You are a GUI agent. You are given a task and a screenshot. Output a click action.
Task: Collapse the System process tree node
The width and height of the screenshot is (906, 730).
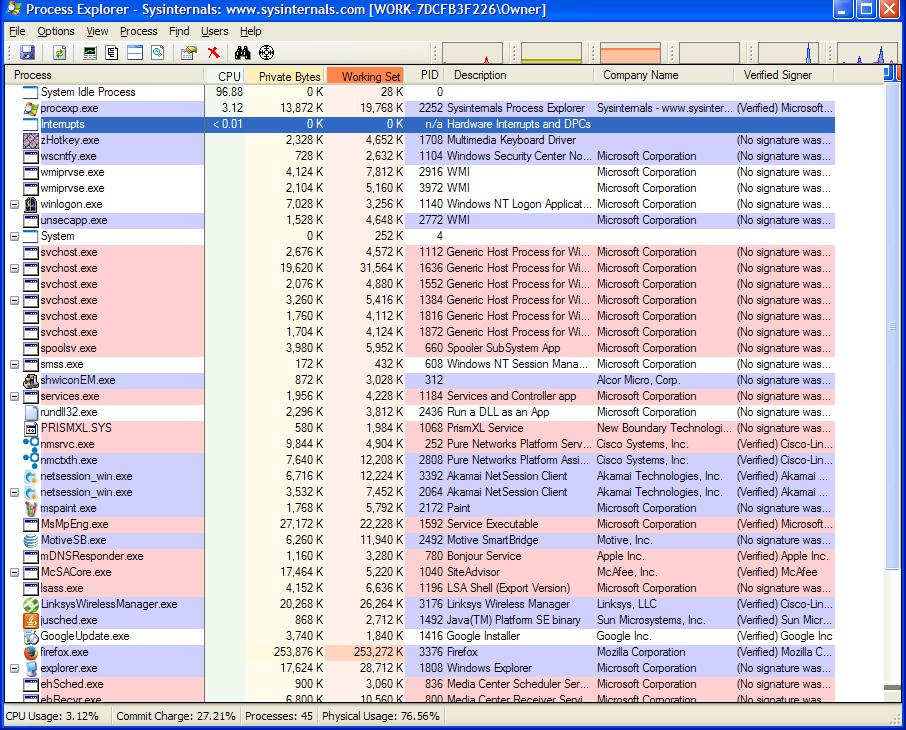tap(14, 236)
